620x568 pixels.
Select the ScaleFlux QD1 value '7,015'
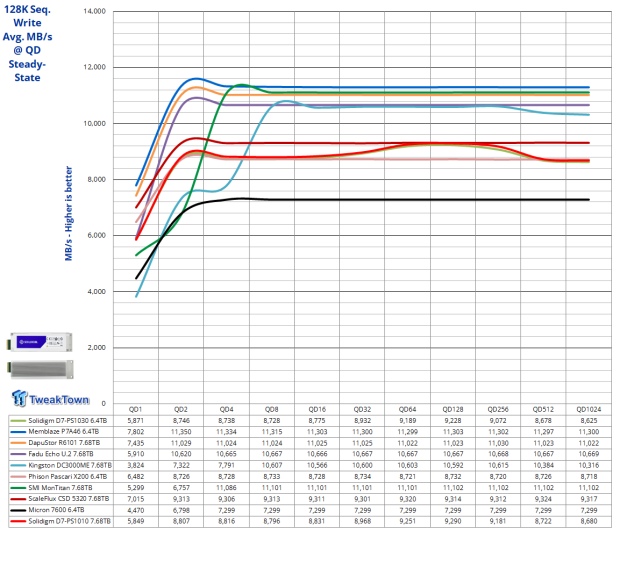pos(136,499)
